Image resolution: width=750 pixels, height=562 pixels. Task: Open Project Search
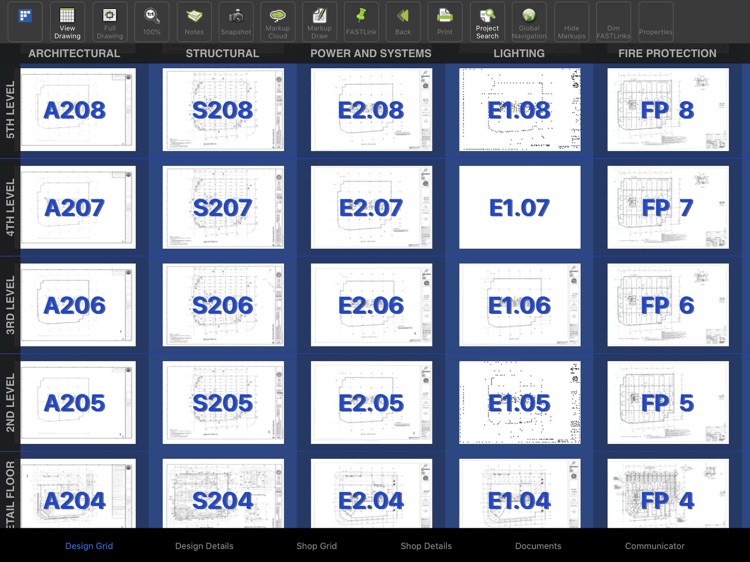(x=487, y=21)
